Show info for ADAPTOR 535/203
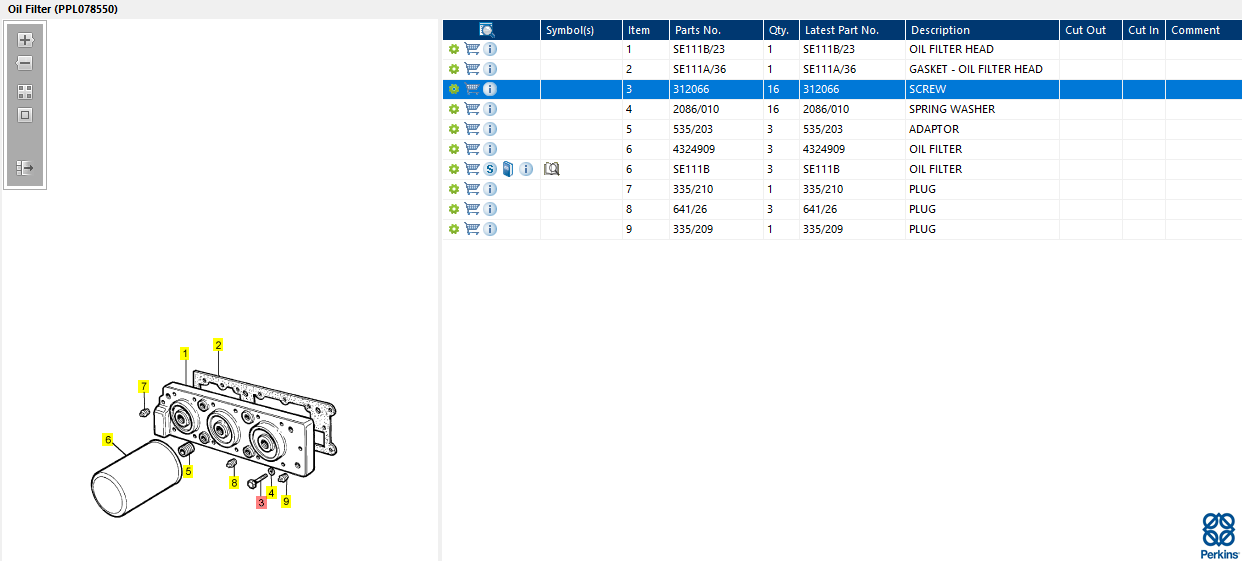 [491, 129]
